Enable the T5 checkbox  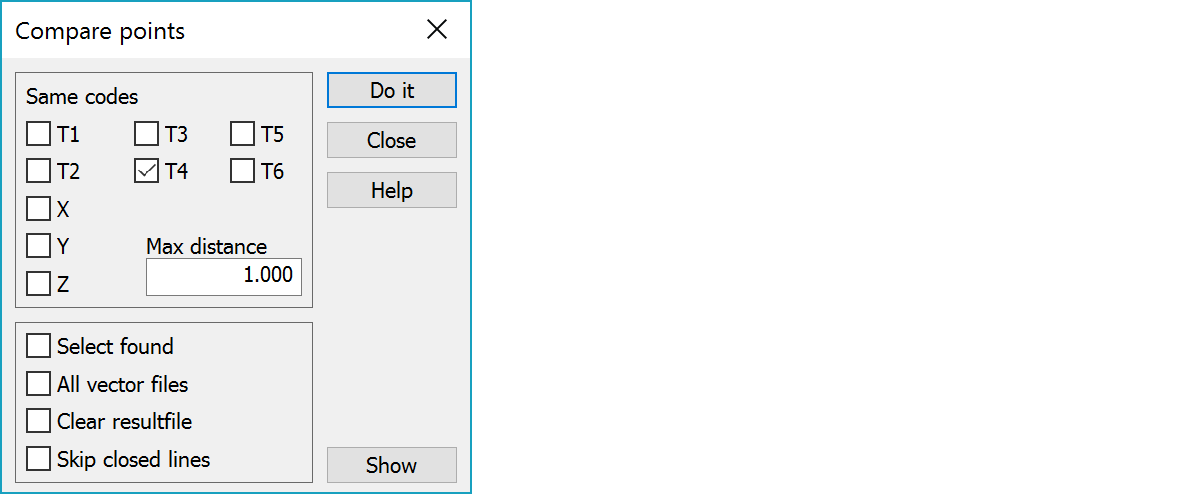pyautogui.click(x=243, y=134)
